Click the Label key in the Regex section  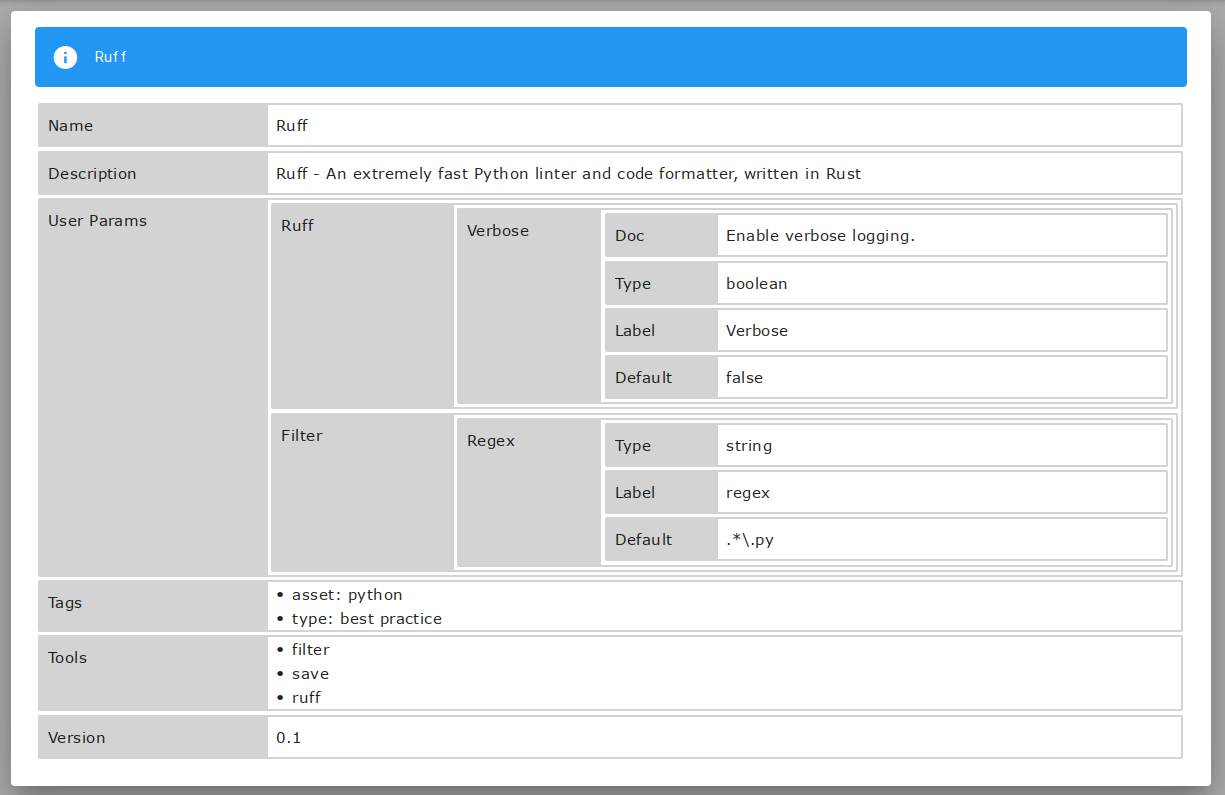coord(661,492)
